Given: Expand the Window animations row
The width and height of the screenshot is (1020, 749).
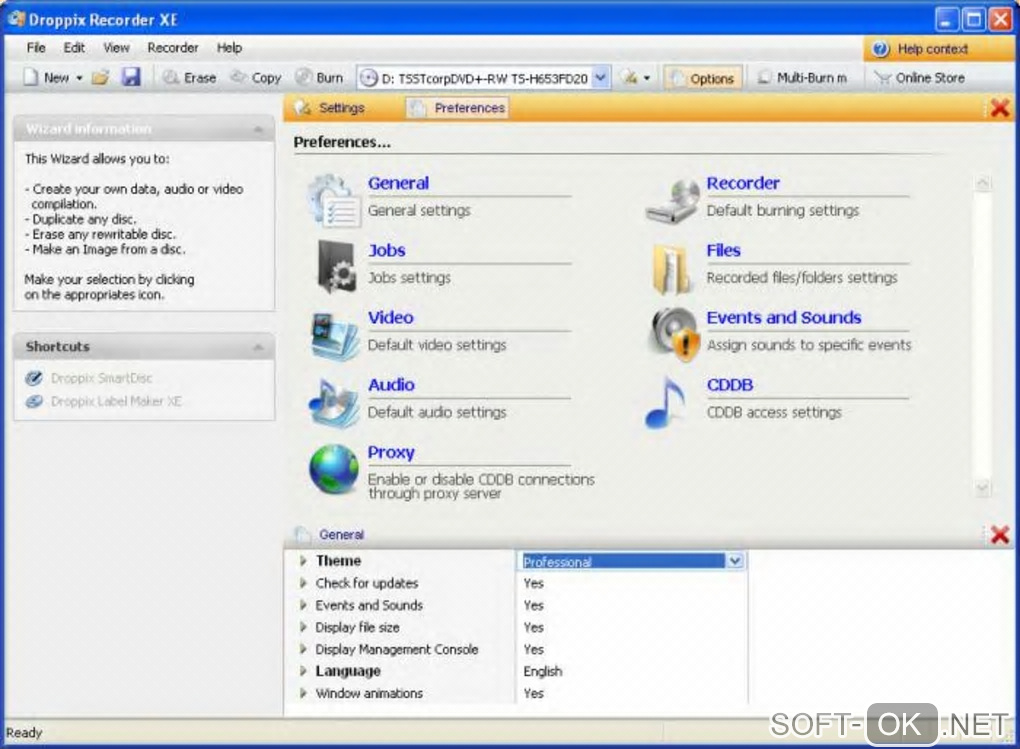Looking at the screenshot, I should pos(302,692).
